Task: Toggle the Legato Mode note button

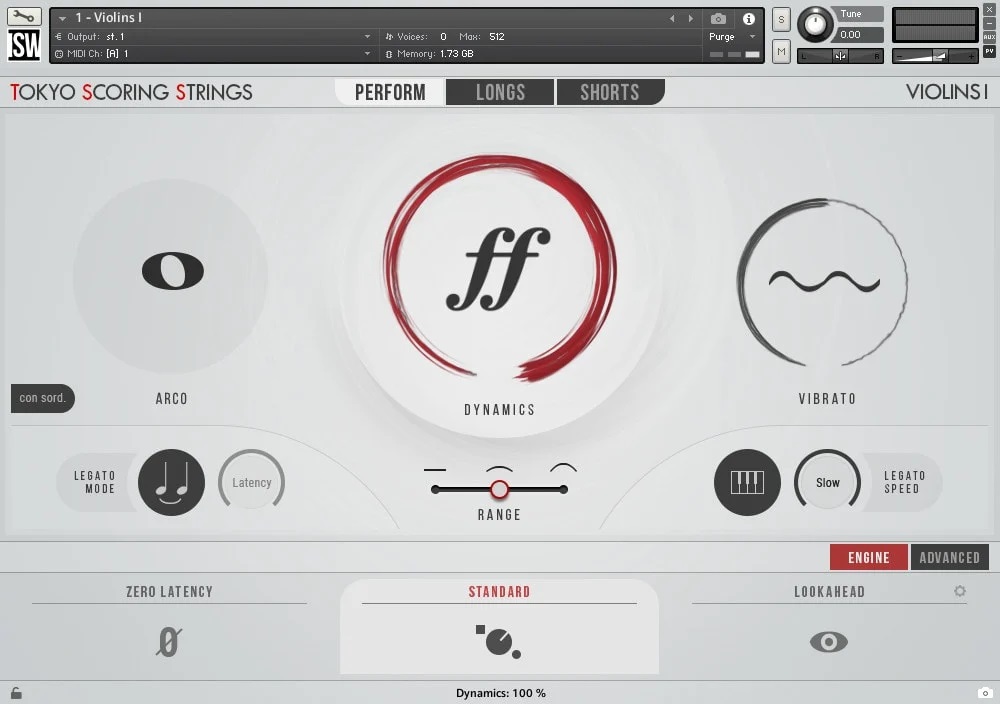Action: pos(171,482)
